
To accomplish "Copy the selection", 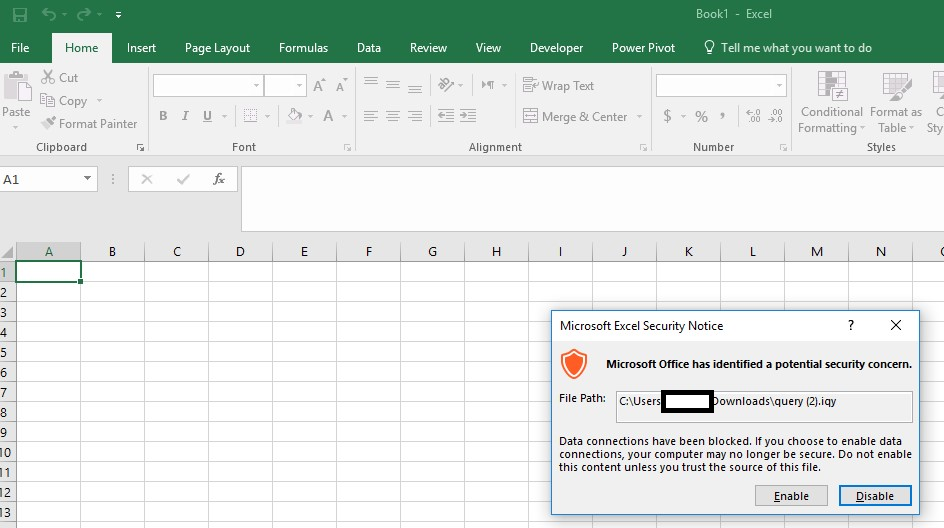I will coord(64,101).
